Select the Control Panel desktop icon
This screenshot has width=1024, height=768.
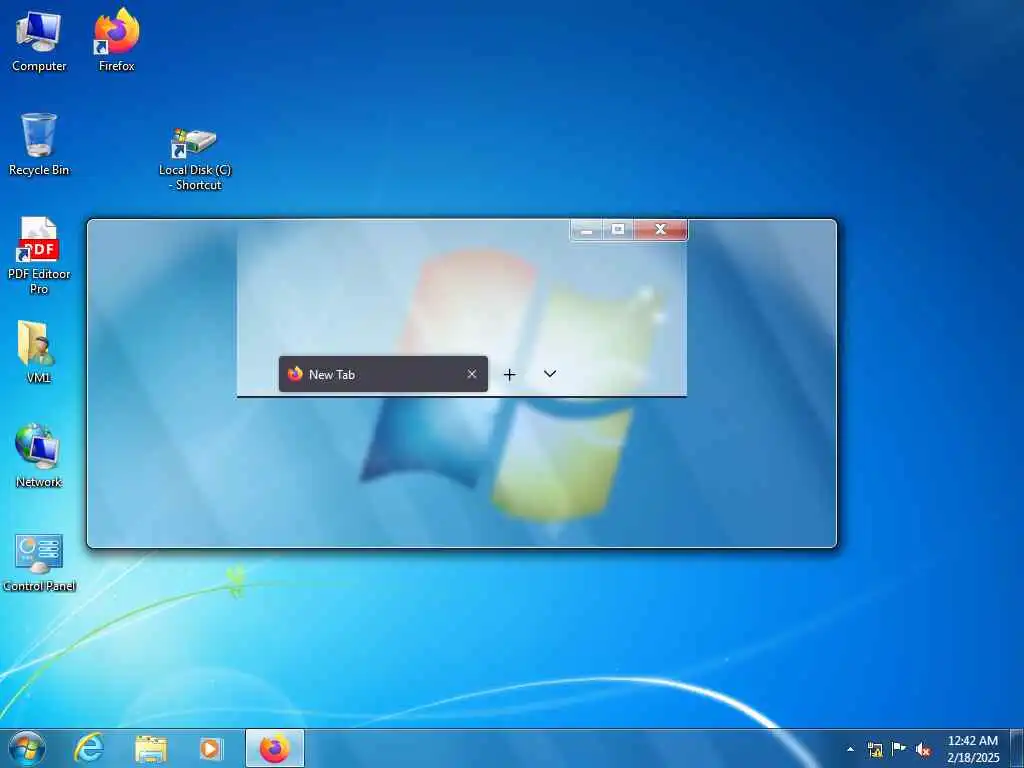coord(39,562)
